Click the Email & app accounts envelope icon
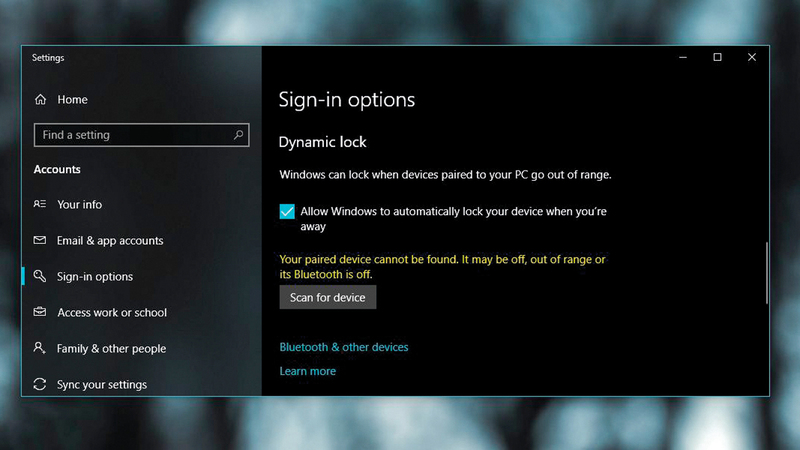The height and width of the screenshot is (450, 800). (40, 241)
